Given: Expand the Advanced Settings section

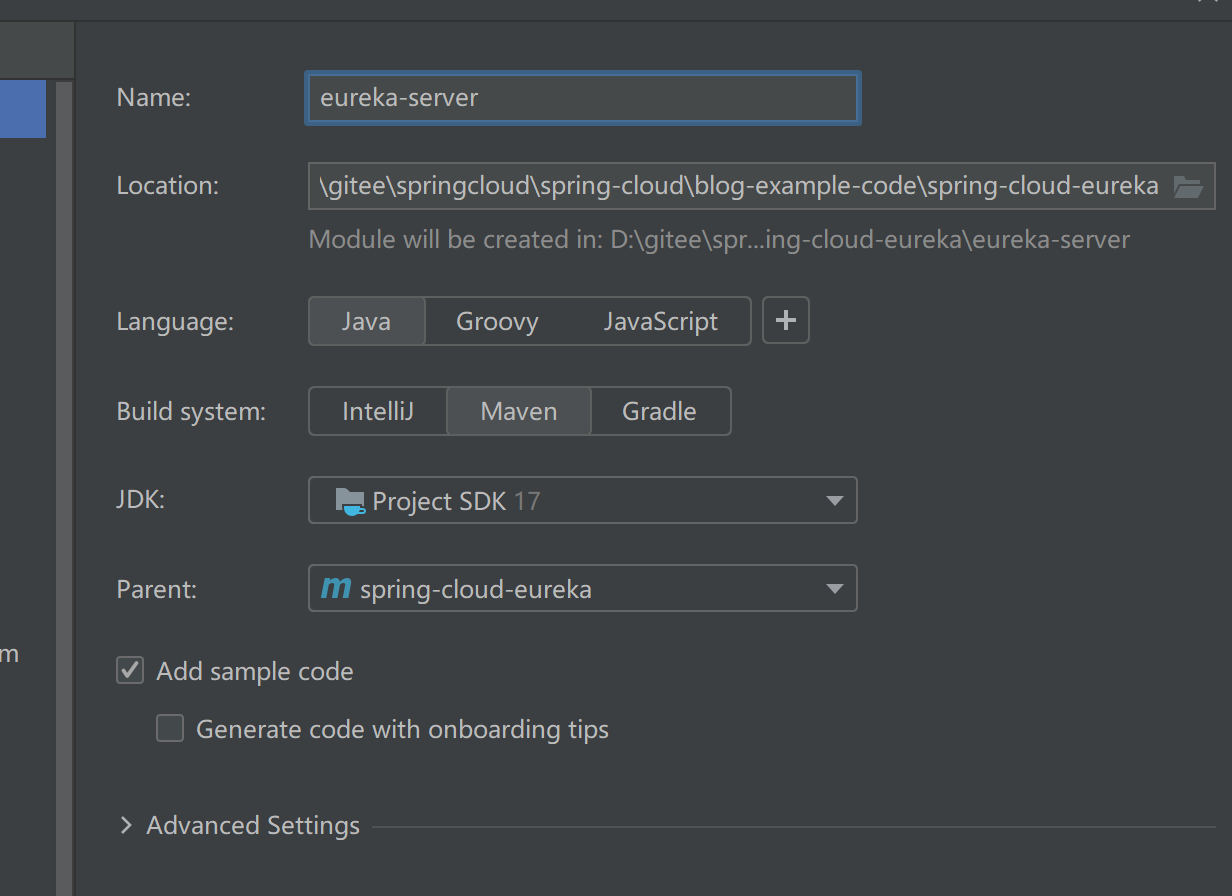Looking at the screenshot, I should (126, 825).
